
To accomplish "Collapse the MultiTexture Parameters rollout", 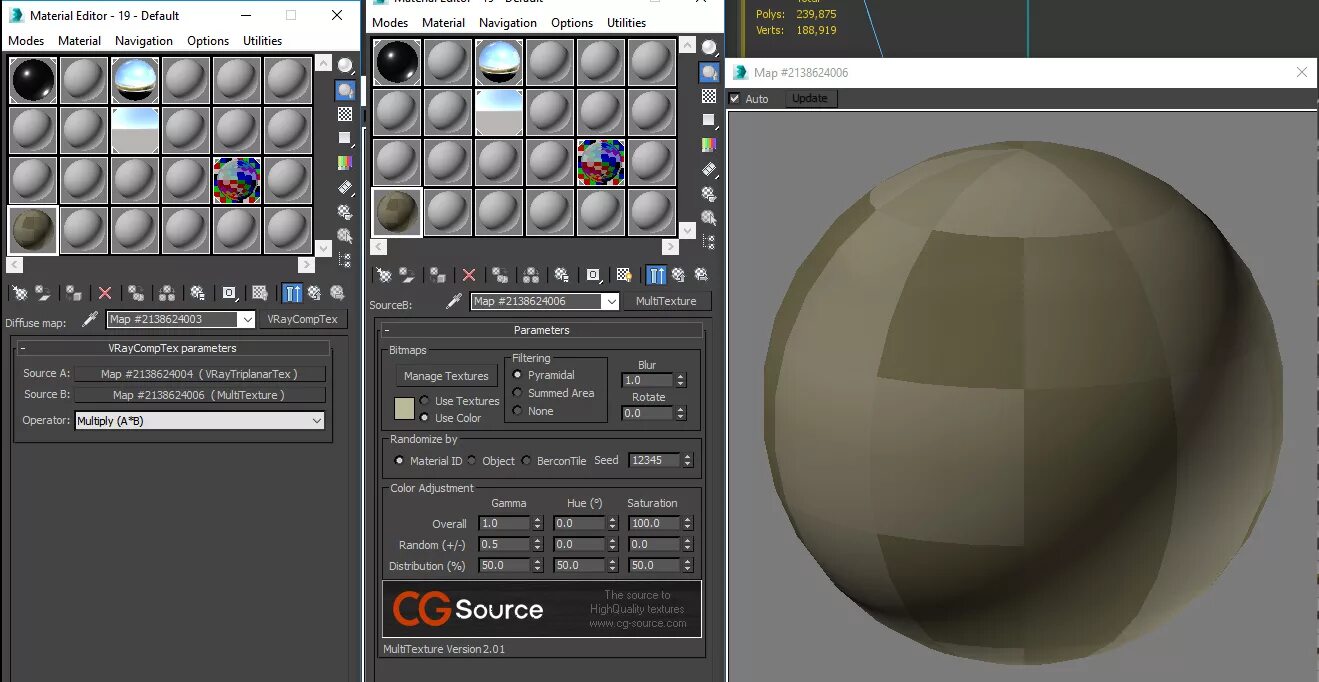I will click(541, 330).
